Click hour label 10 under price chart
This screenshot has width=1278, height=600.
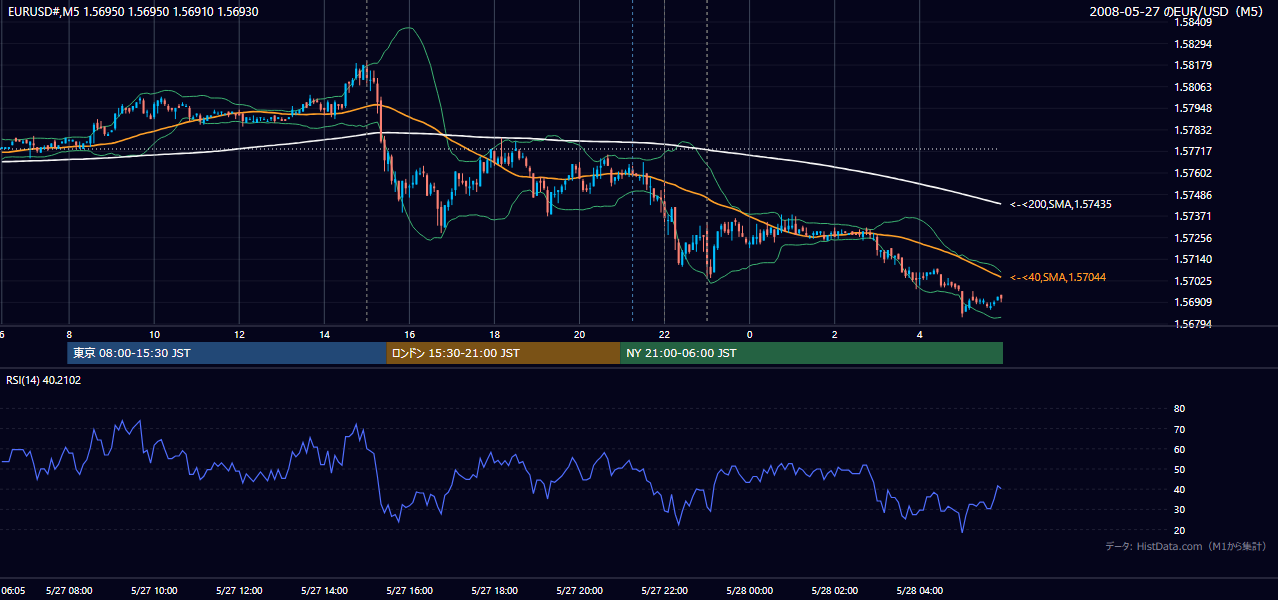click(x=154, y=334)
